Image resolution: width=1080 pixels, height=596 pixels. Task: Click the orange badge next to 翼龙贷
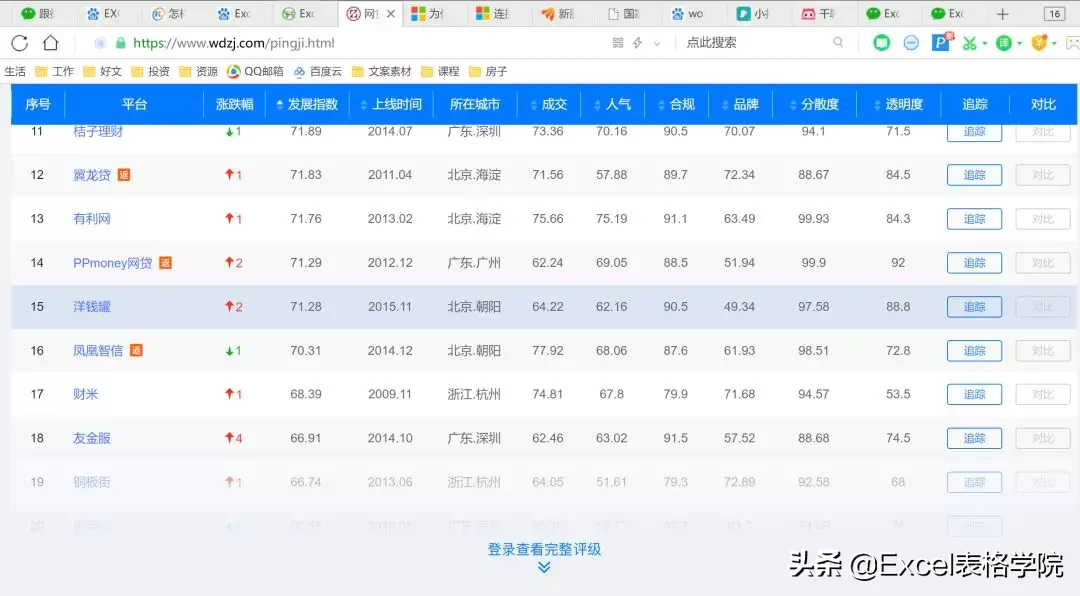(124, 175)
